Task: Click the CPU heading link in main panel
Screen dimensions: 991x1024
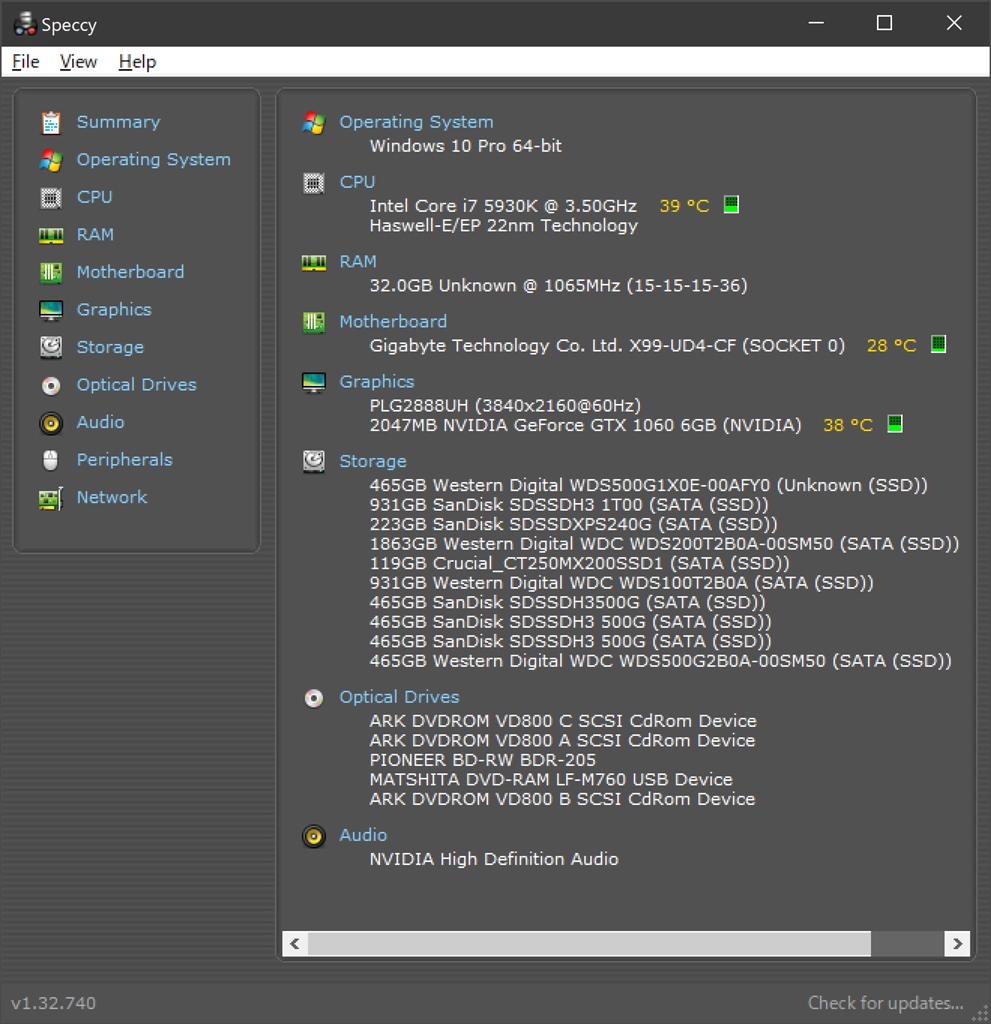Action: click(357, 182)
